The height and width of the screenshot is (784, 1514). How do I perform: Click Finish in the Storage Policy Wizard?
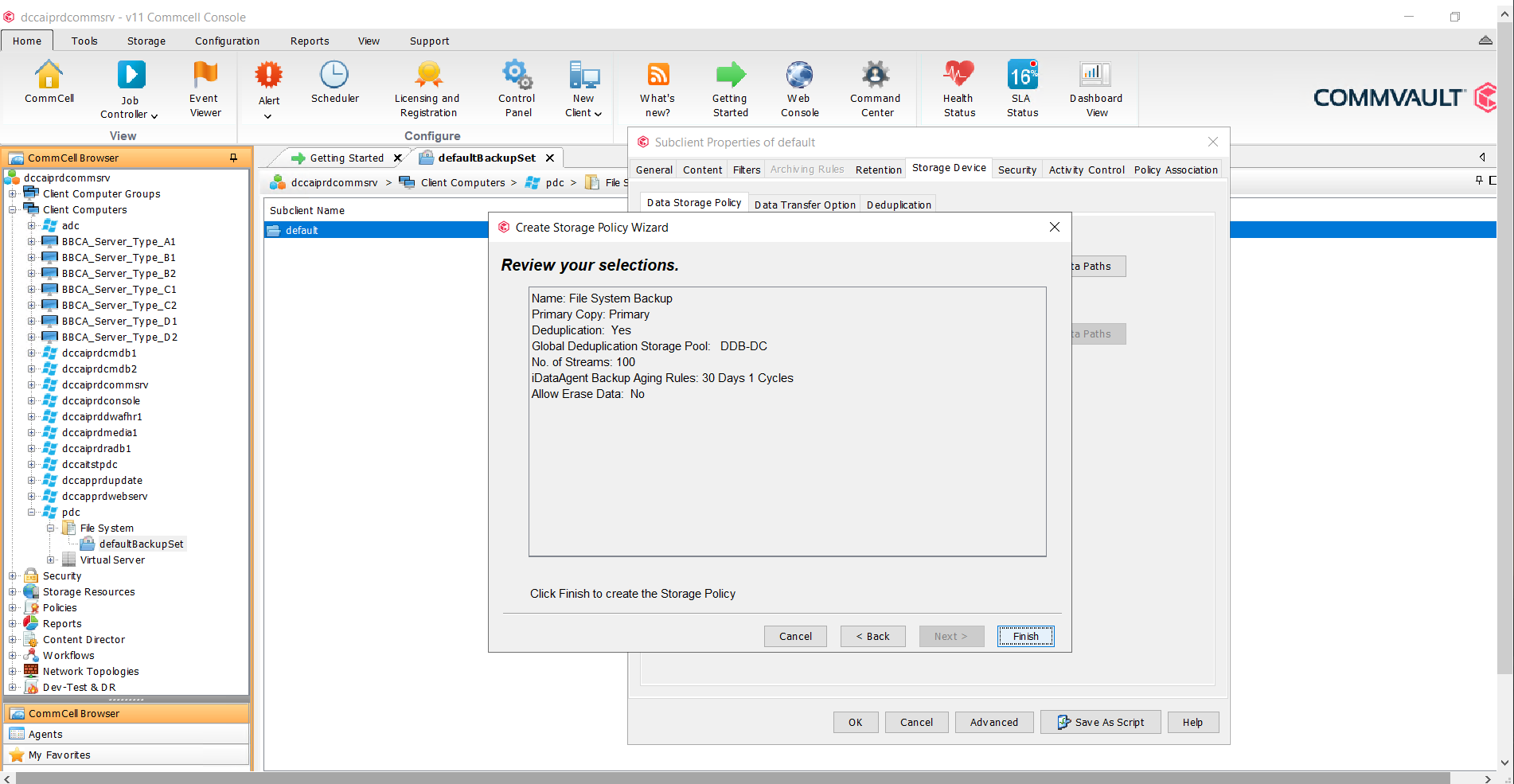coord(1025,636)
